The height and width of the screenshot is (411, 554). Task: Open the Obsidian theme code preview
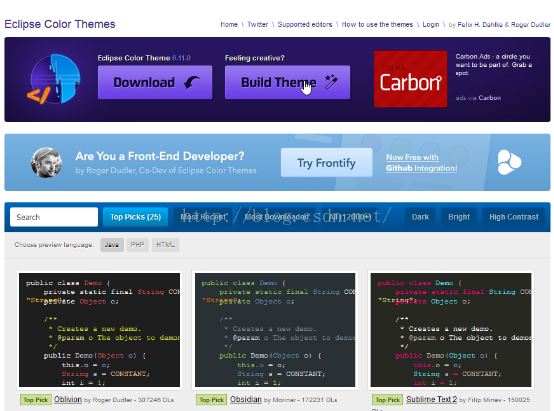point(275,330)
